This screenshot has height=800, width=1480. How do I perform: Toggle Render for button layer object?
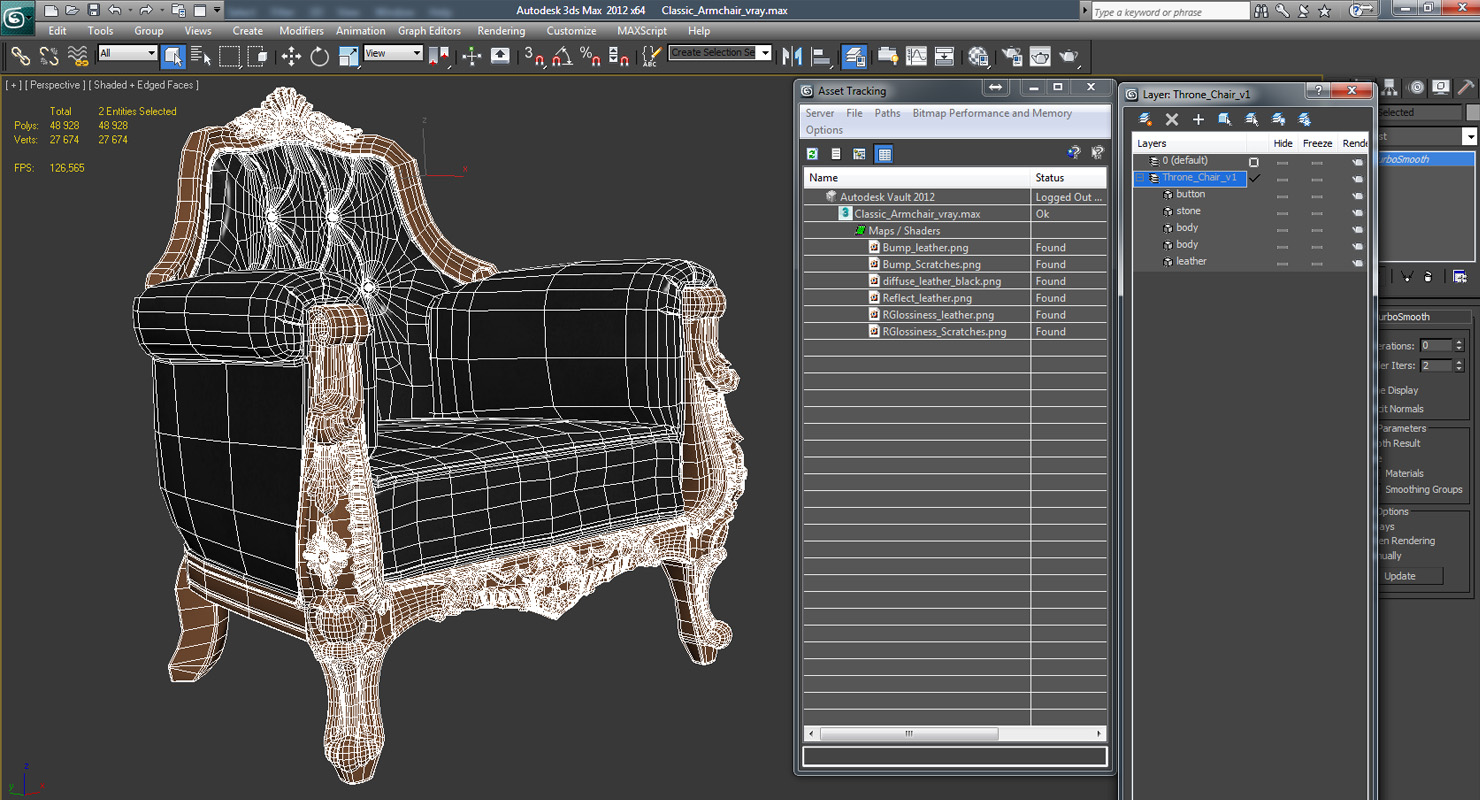click(x=1357, y=195)
